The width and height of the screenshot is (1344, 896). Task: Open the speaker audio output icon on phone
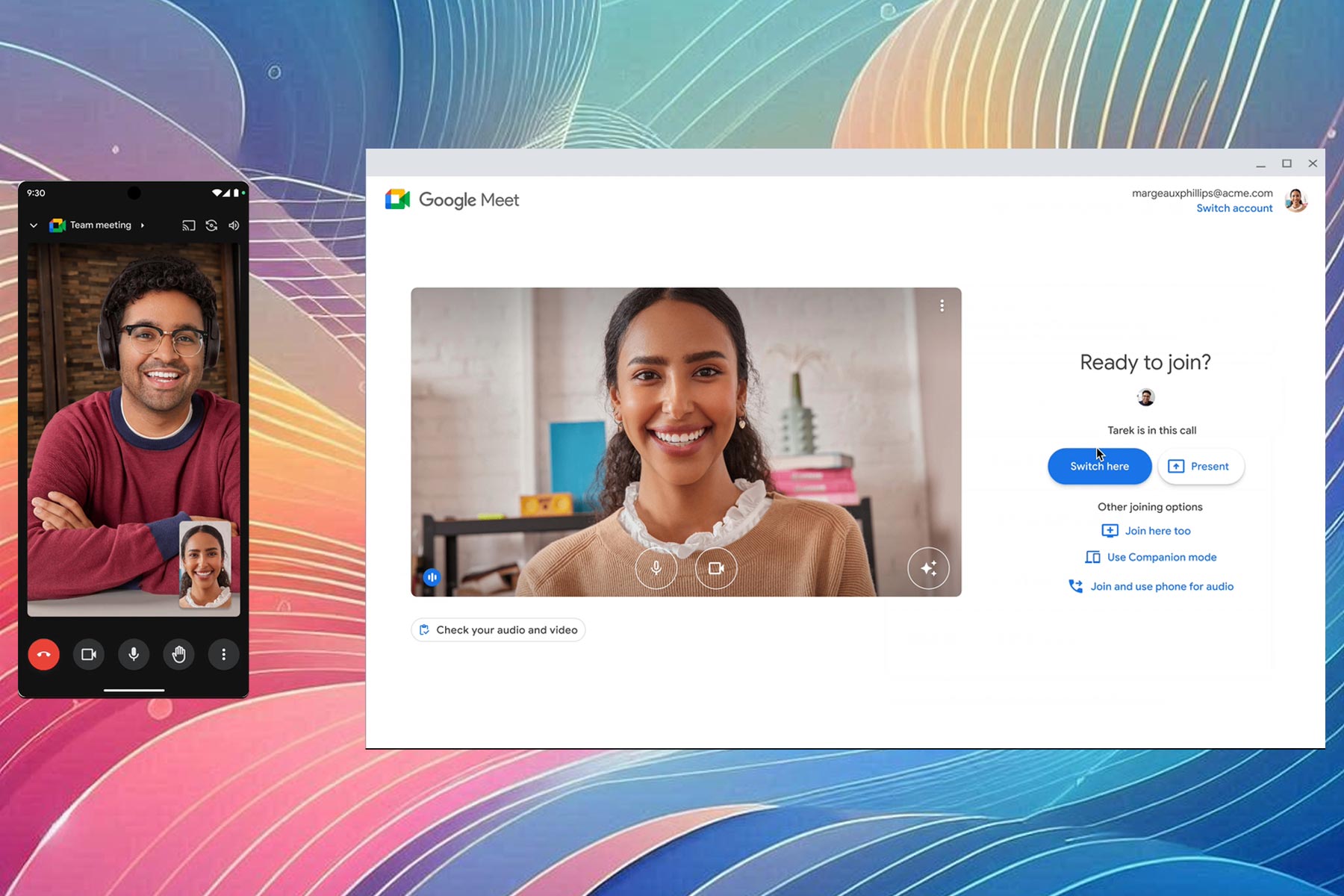[234, 225]
